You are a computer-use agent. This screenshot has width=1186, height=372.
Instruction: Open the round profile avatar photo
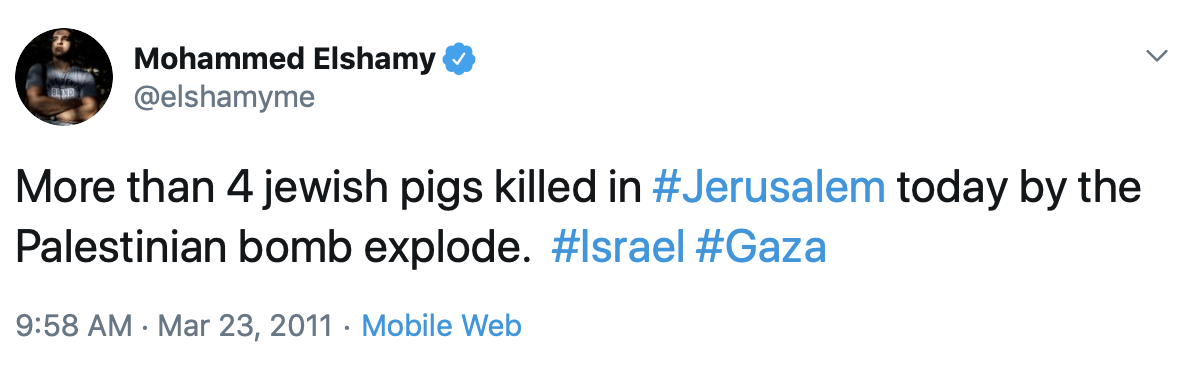click(x=64, y=77)
